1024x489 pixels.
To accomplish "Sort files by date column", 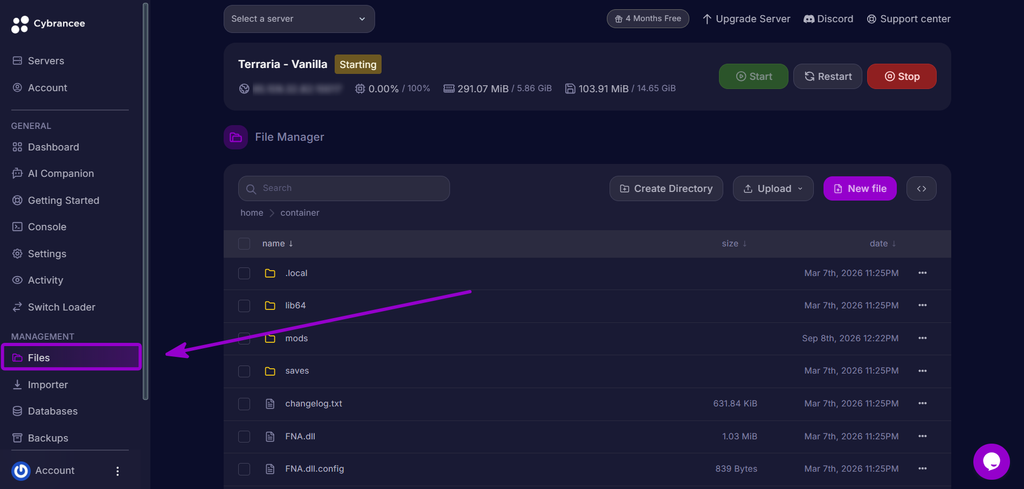I will coord(883,244).
